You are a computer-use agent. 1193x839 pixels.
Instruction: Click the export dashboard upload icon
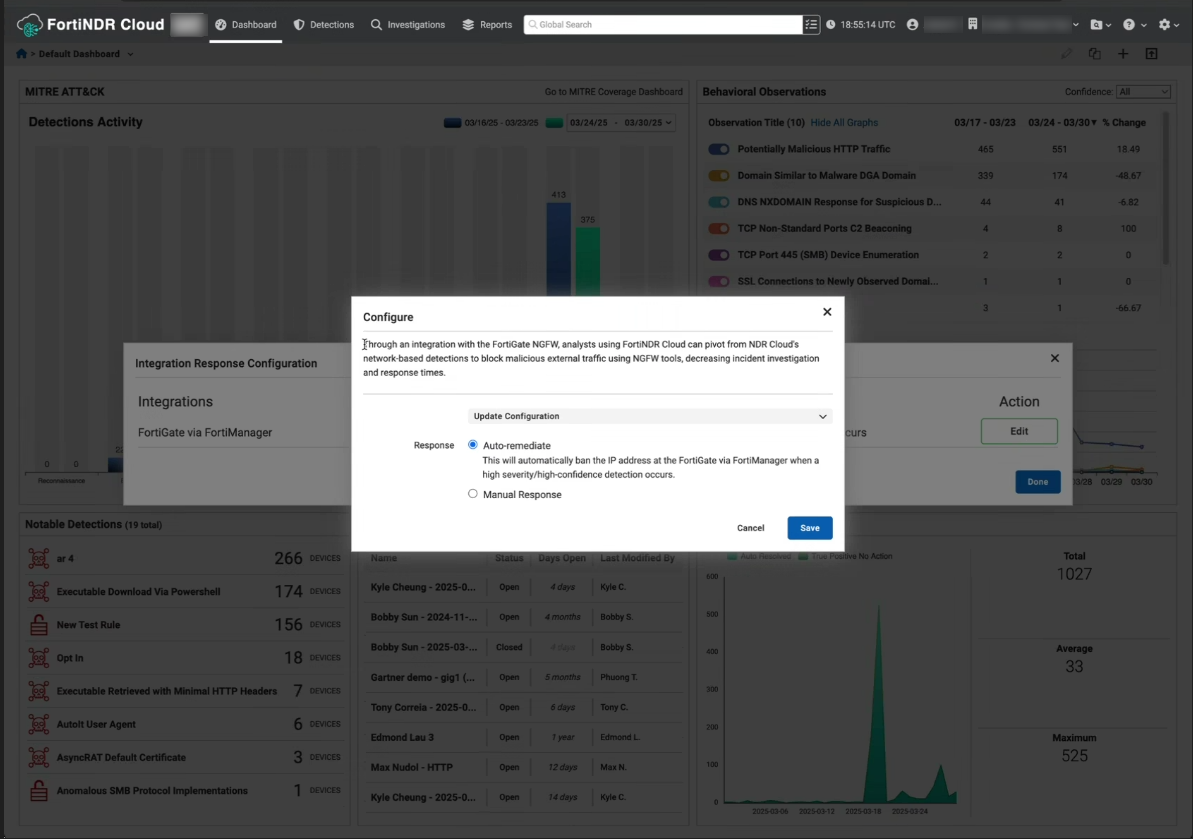click(x=1151, y=54)
